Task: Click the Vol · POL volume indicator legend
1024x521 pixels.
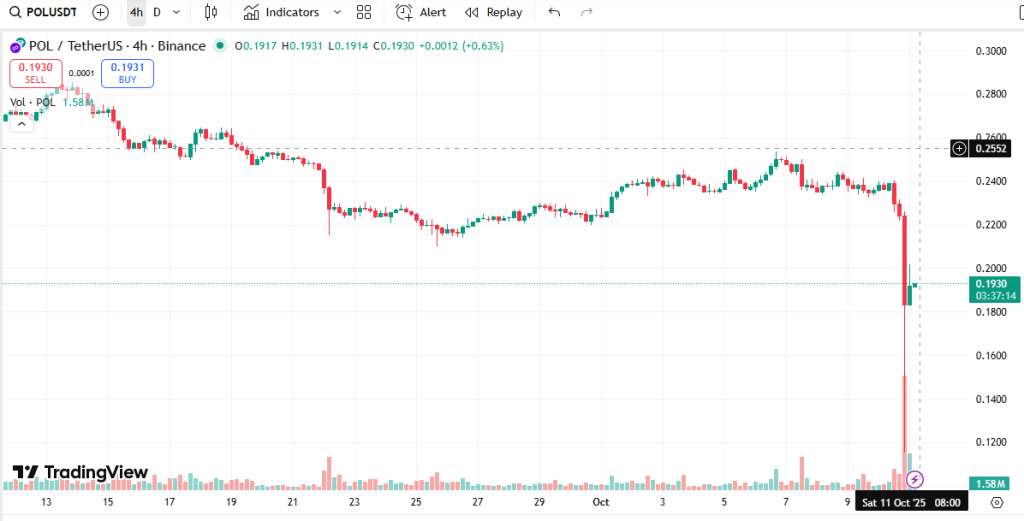Action: tap(34, 102)
